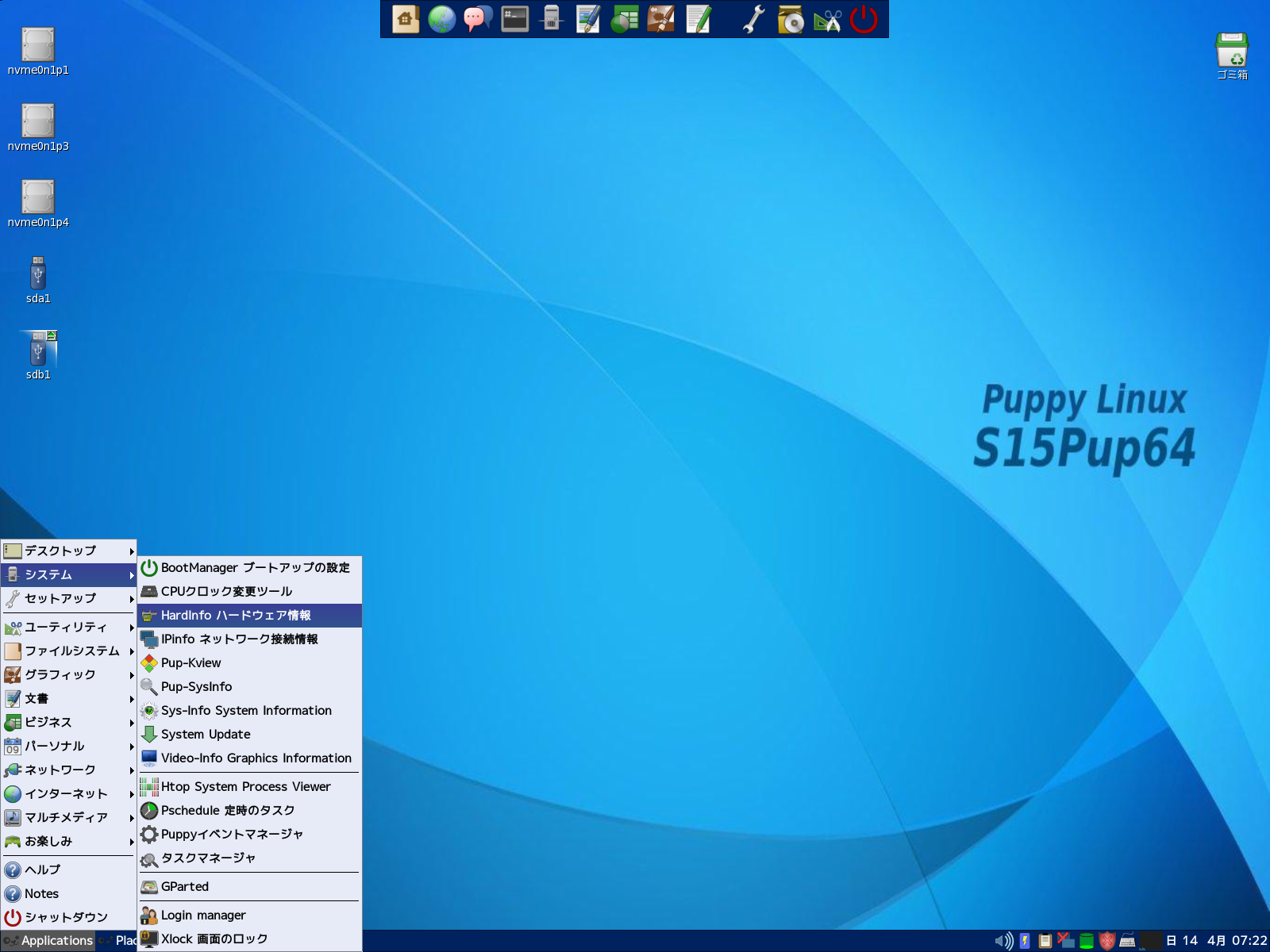
Task: Click the volume speaker tray icon
Action: tap(1004, 941)
